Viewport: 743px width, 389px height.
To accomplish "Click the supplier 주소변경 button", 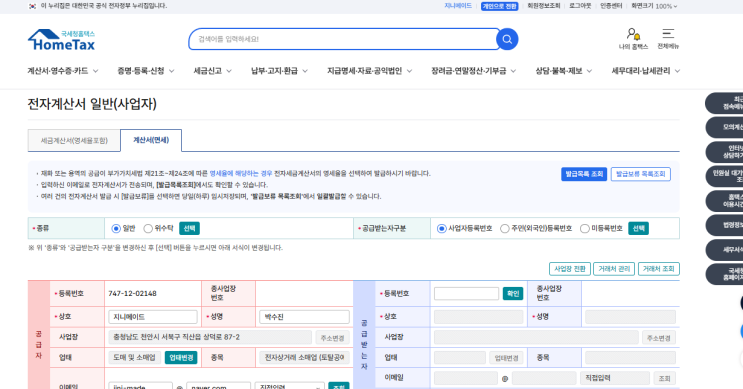I will pos(333,338).
